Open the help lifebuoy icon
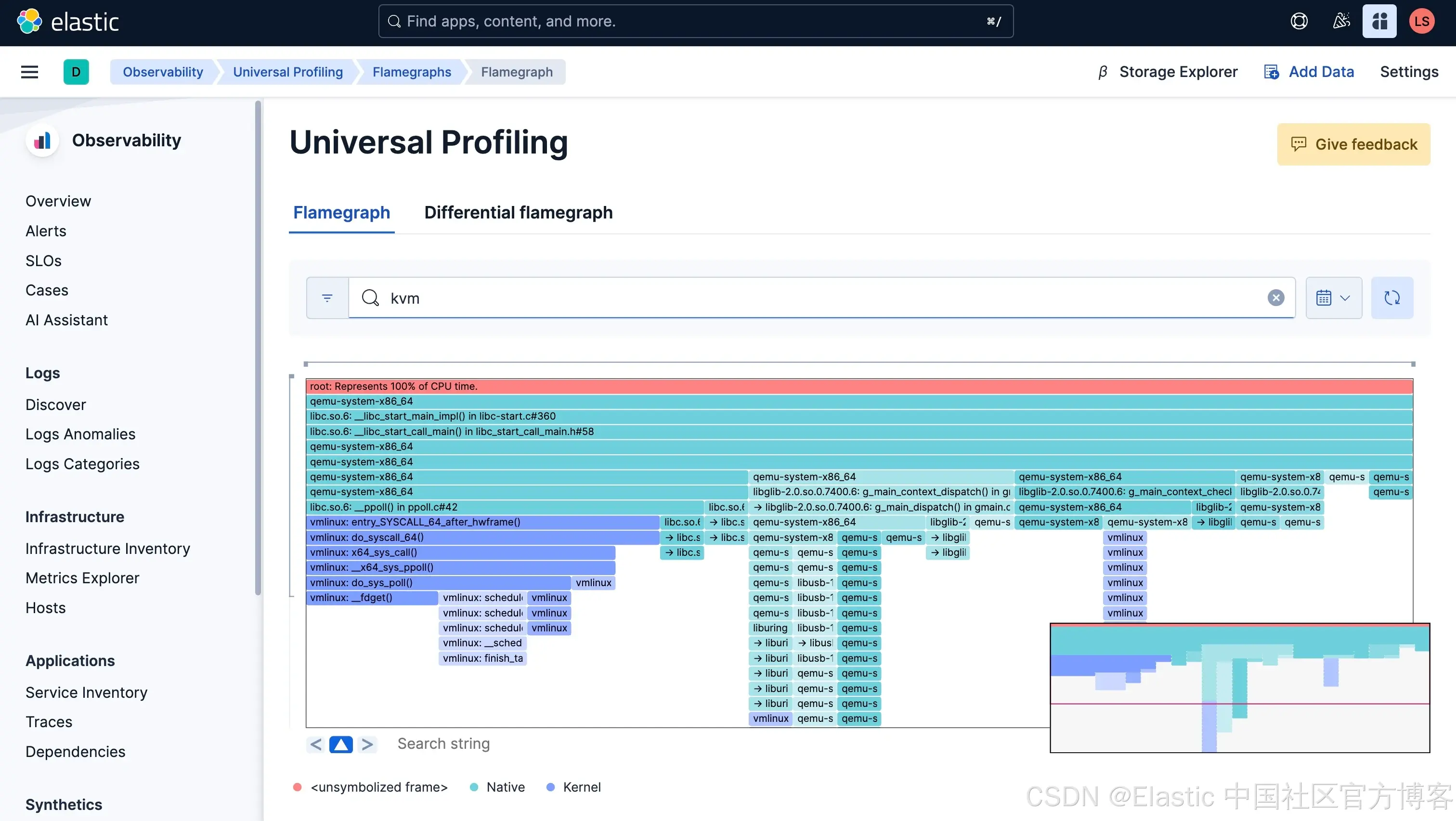This screenshot has height=821, width=1456. (x=1299, y=22)
